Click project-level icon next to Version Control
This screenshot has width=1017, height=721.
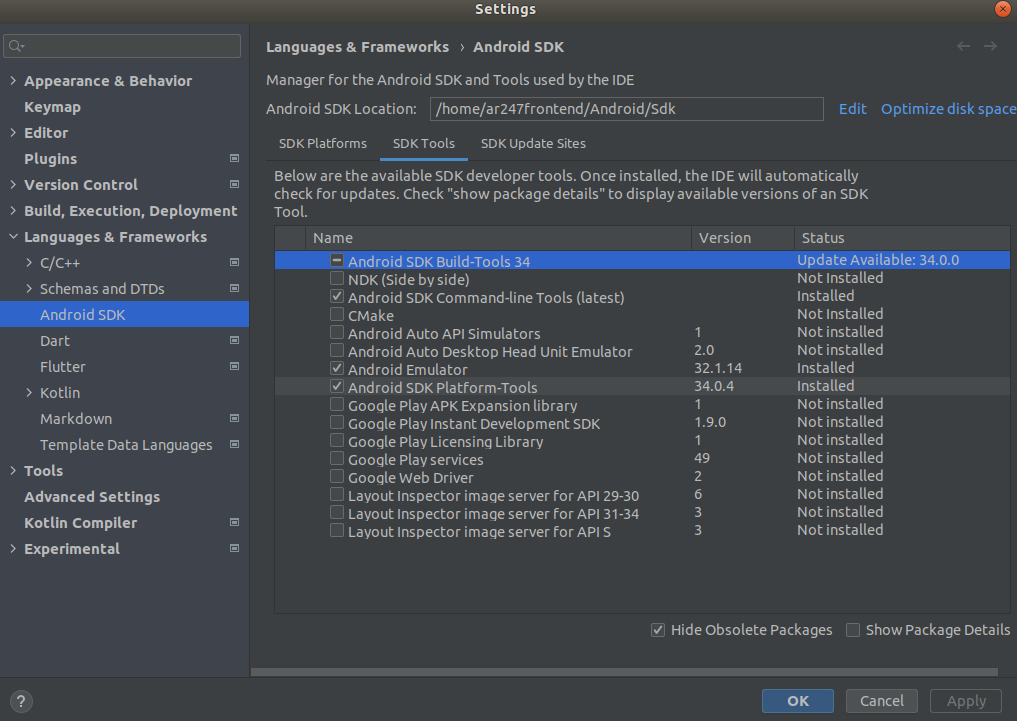tap(235, 184)
